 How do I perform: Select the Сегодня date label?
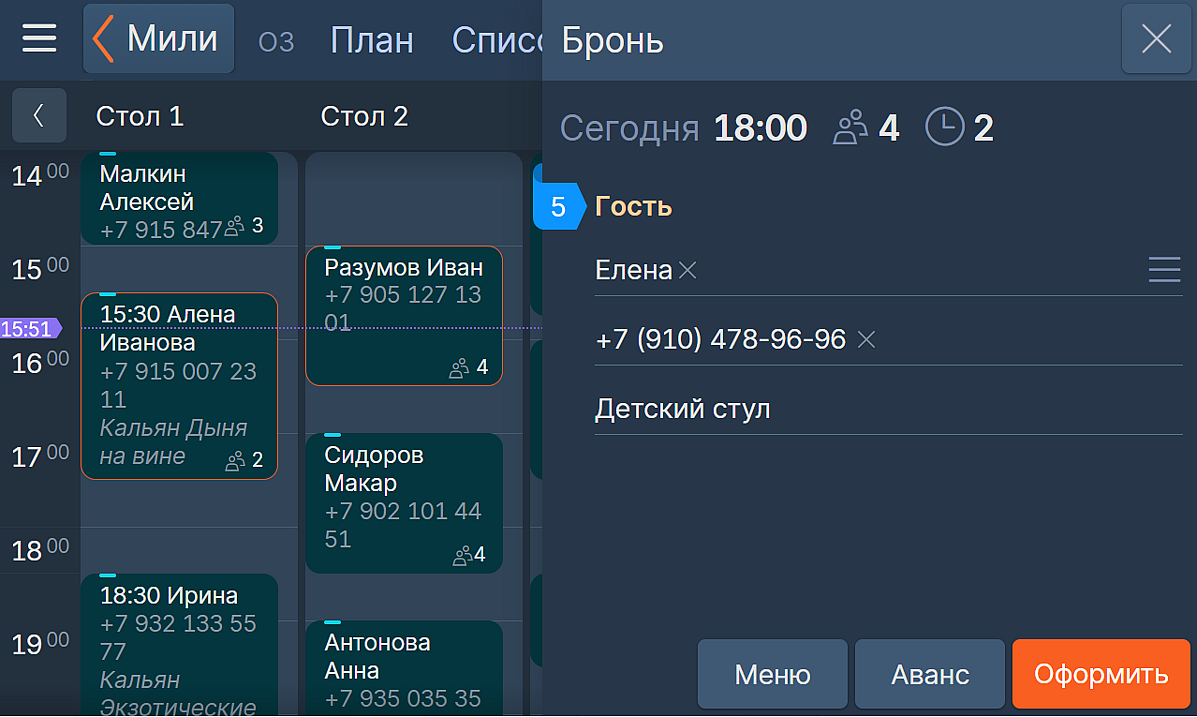coord(629,128)
